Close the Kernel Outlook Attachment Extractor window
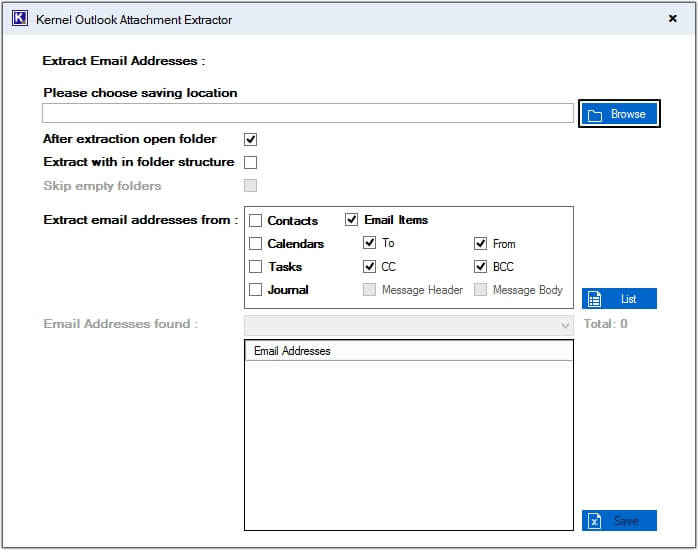The height and width of the screenshot is (551, 699). tap(673, 18)
